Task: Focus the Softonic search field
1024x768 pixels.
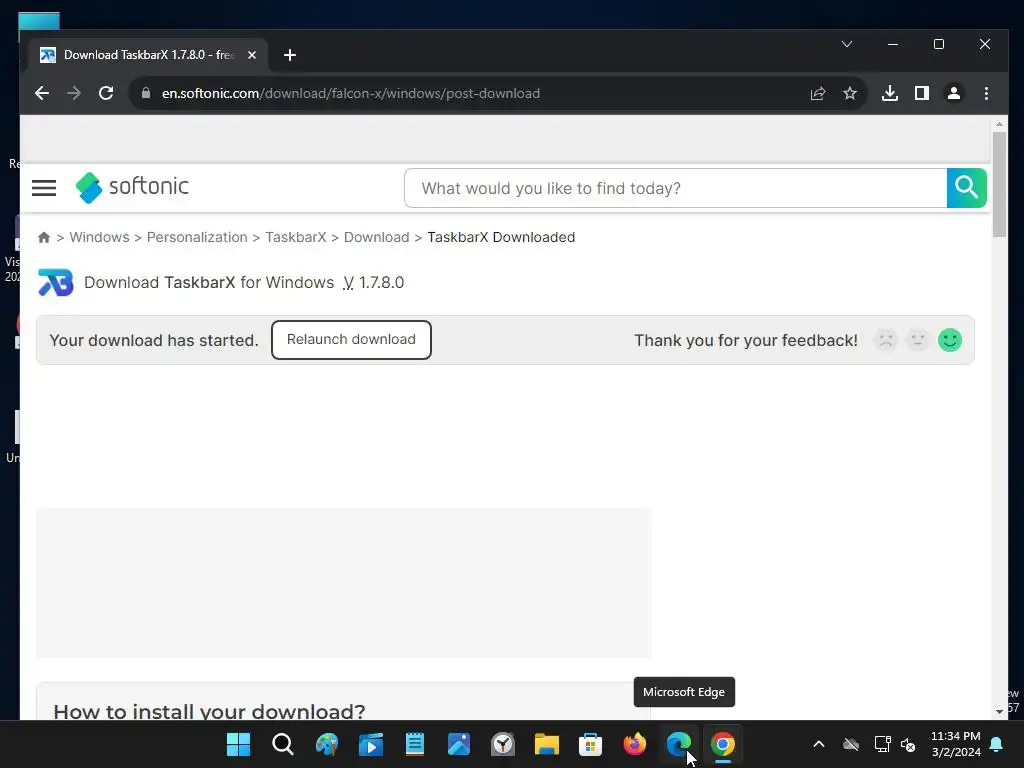Action: [x=675, y=188]
